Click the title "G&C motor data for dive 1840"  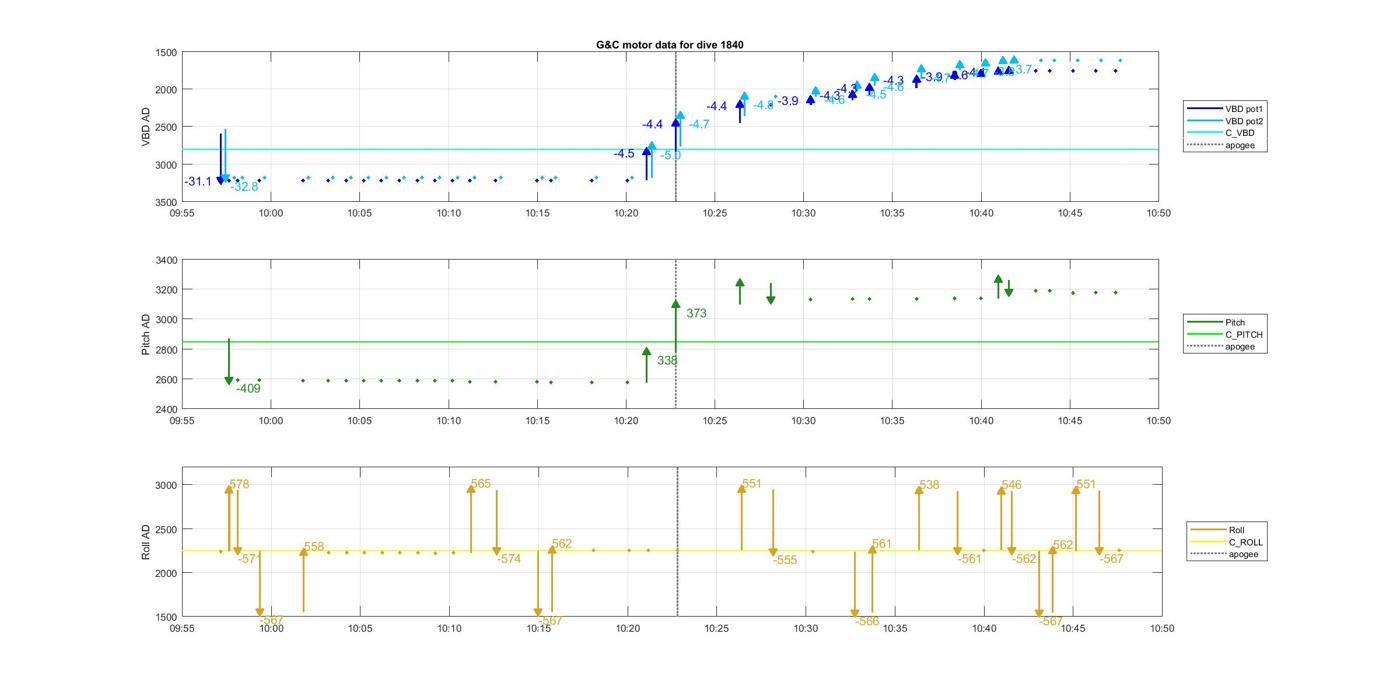coord(670,45)
